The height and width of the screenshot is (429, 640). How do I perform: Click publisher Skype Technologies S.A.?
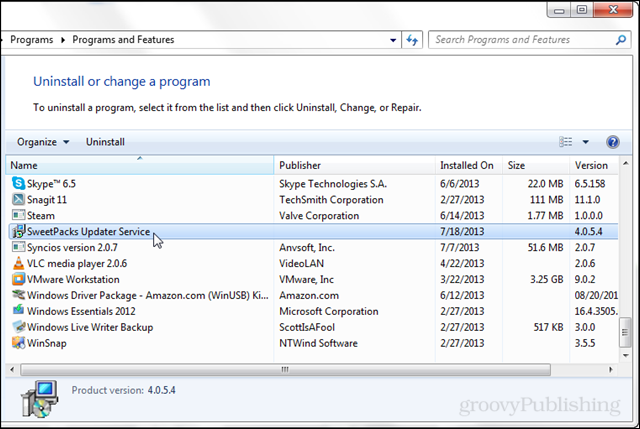click(x=333, y=184)
